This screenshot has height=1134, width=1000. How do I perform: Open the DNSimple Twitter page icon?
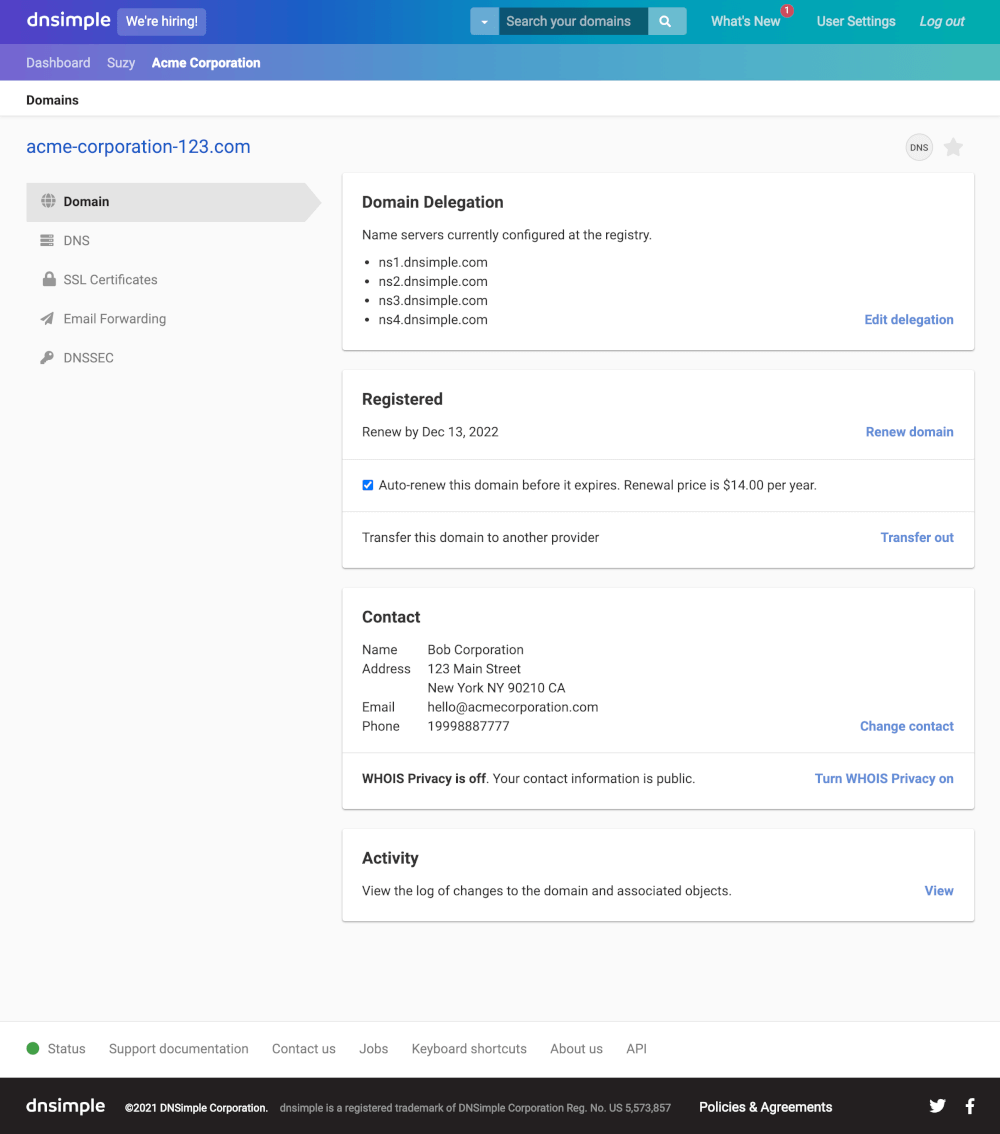(x=937, y=1106)
